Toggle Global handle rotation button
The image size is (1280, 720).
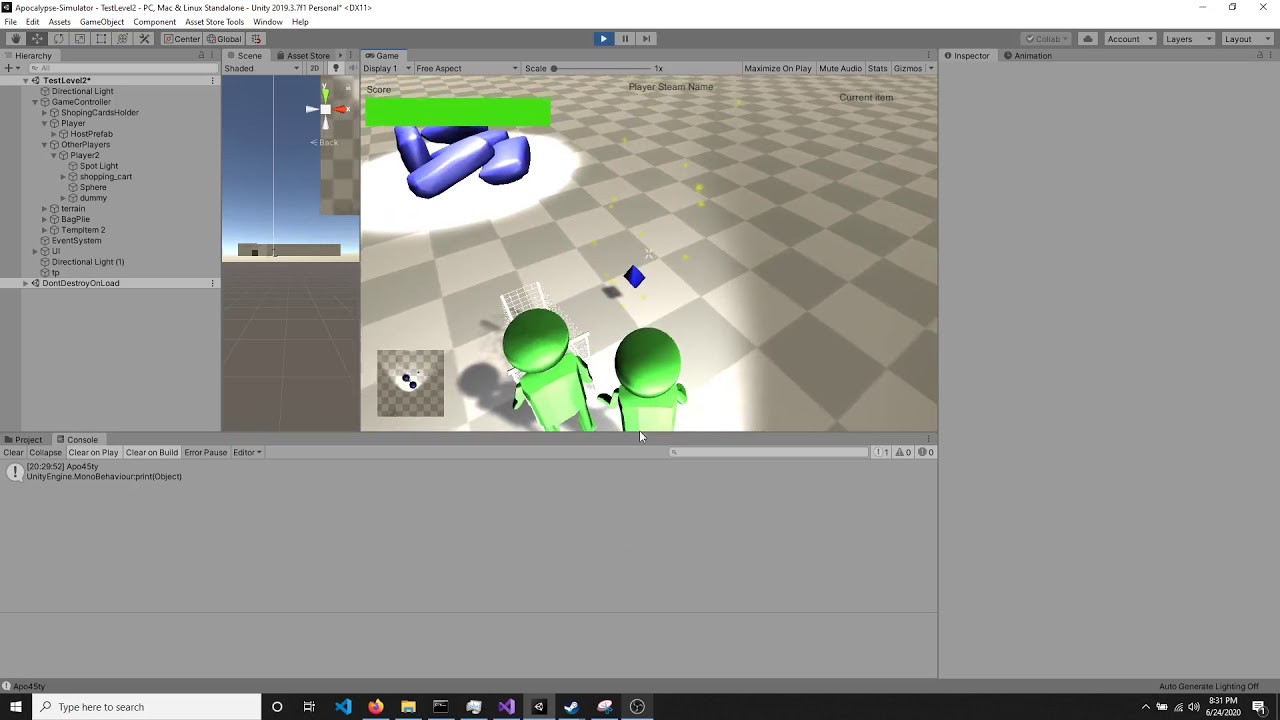tap(224, 39)
